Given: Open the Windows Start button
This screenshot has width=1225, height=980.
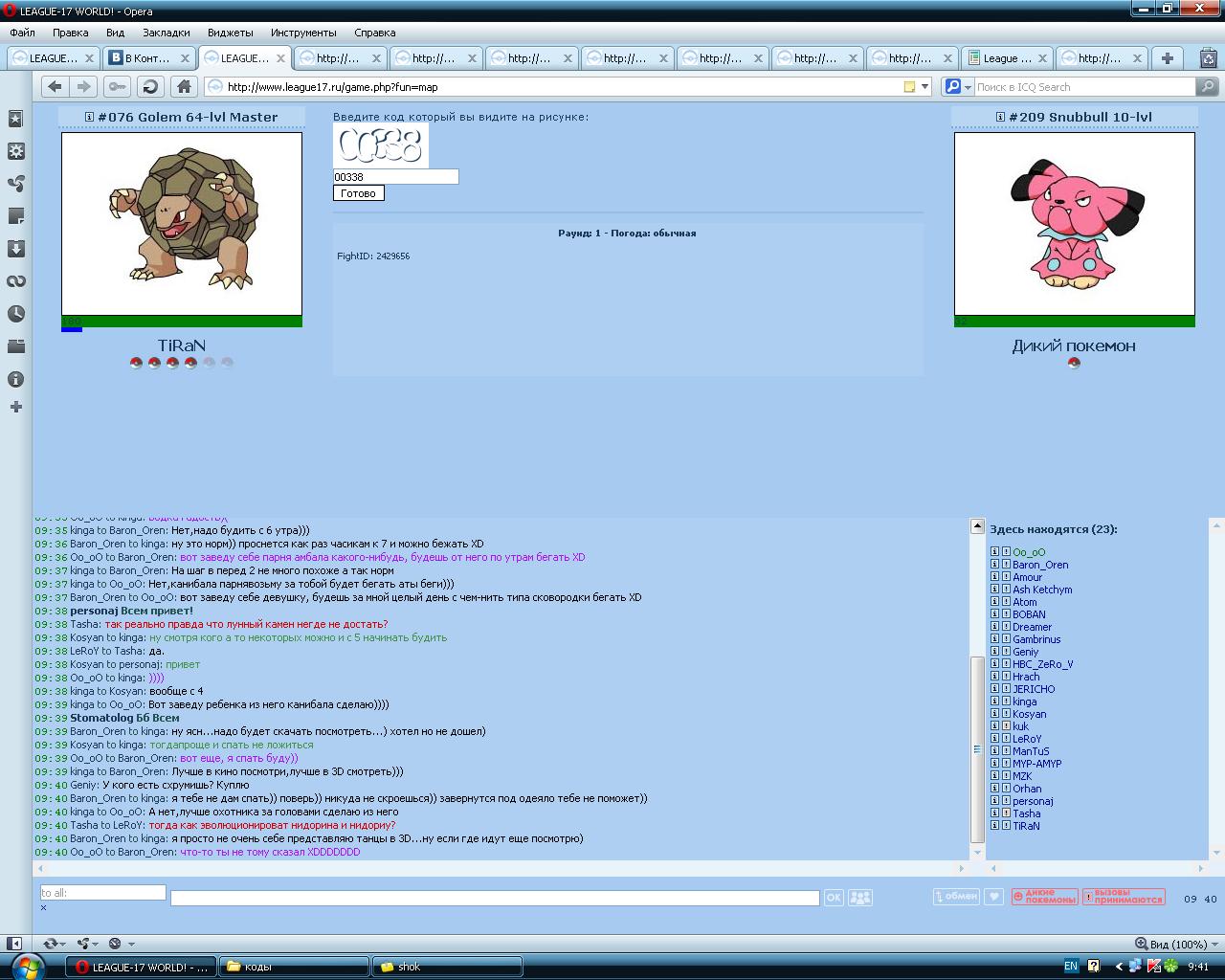Looking at the screenshot, I should 27,966.
